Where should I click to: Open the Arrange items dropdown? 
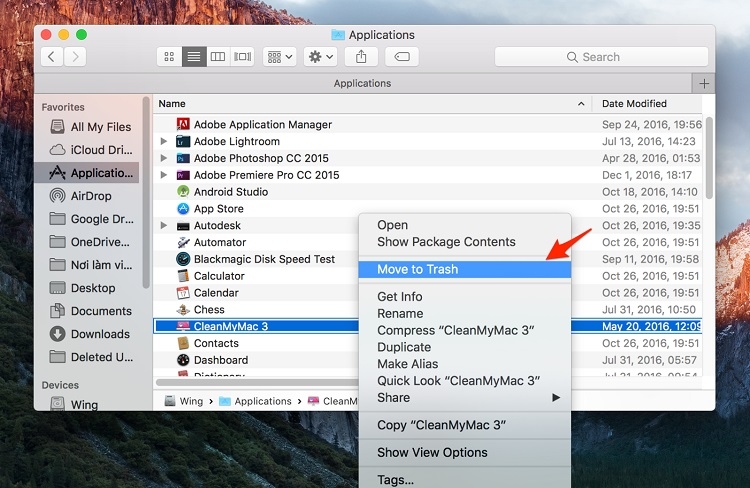(x=280, y=57)
